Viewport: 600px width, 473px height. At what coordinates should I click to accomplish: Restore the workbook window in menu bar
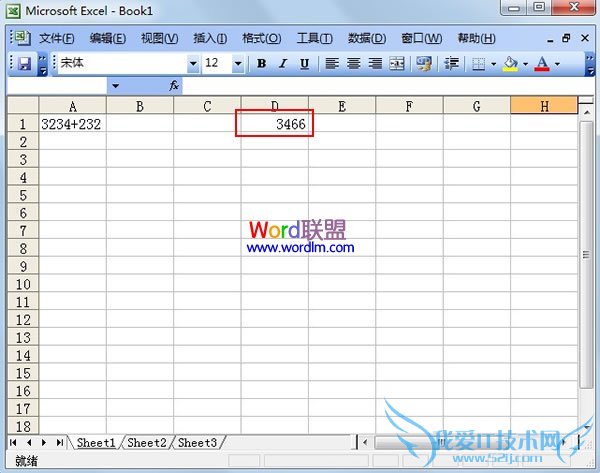point(567,38)
